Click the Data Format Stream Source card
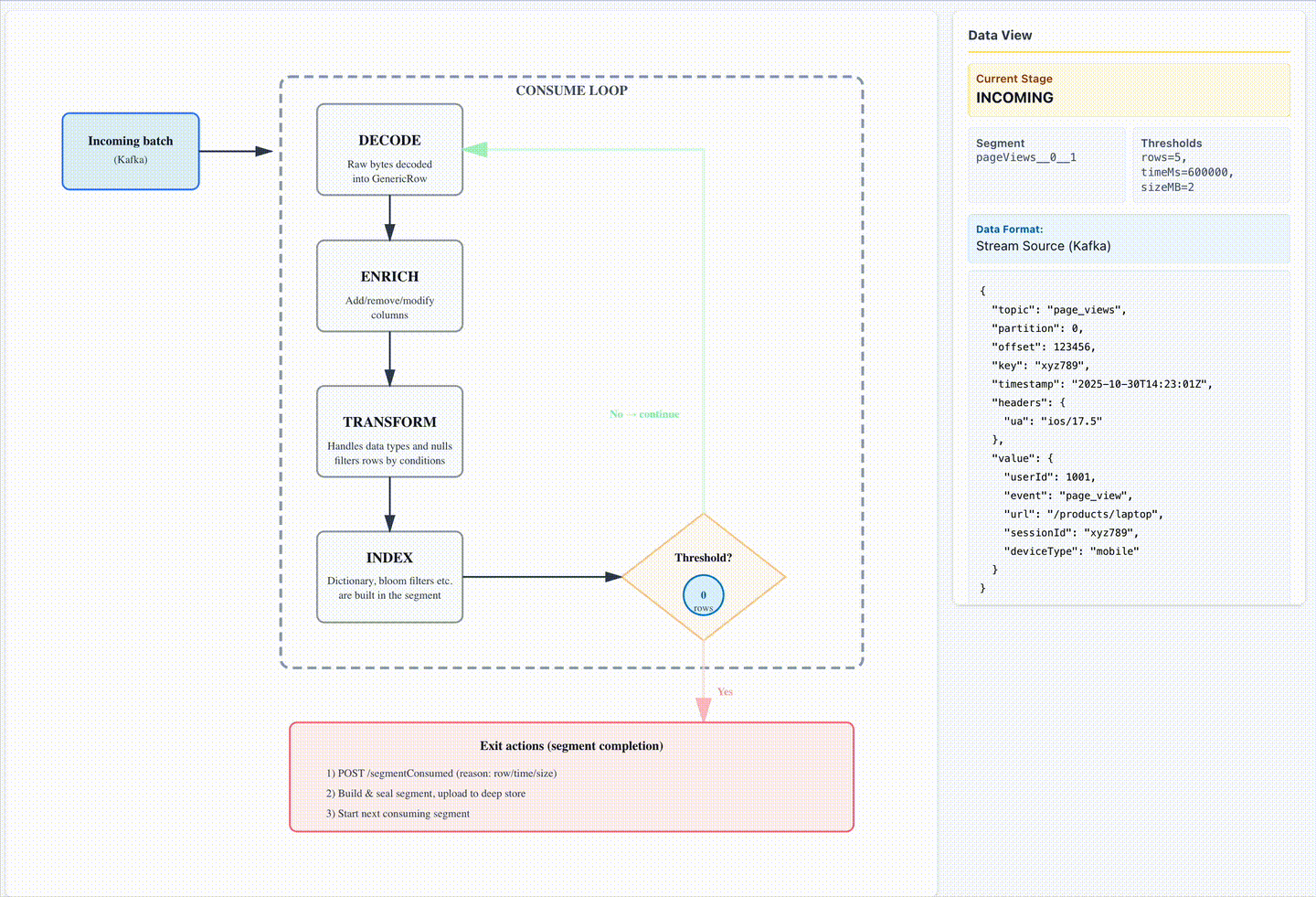Viewport: 1316px width, 897px height. point(1129,239)
